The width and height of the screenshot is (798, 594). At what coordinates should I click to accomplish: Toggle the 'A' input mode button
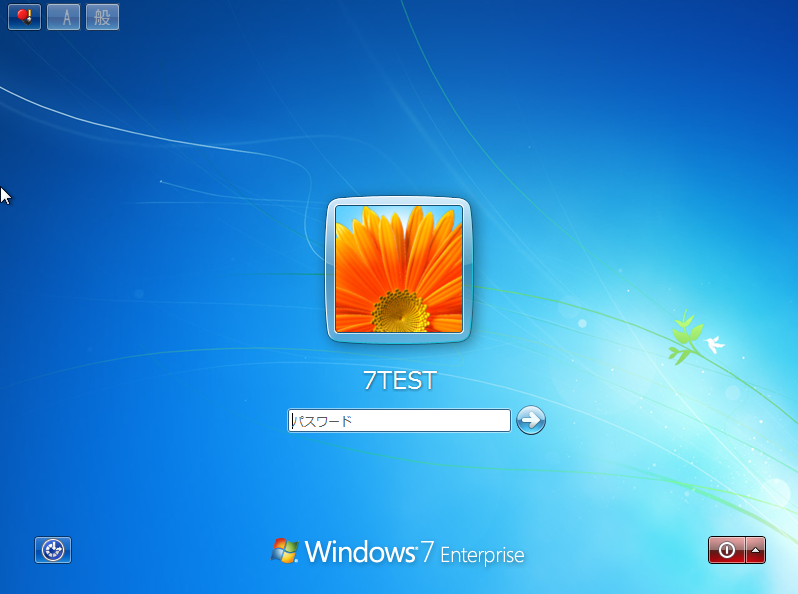pos(64,17)
